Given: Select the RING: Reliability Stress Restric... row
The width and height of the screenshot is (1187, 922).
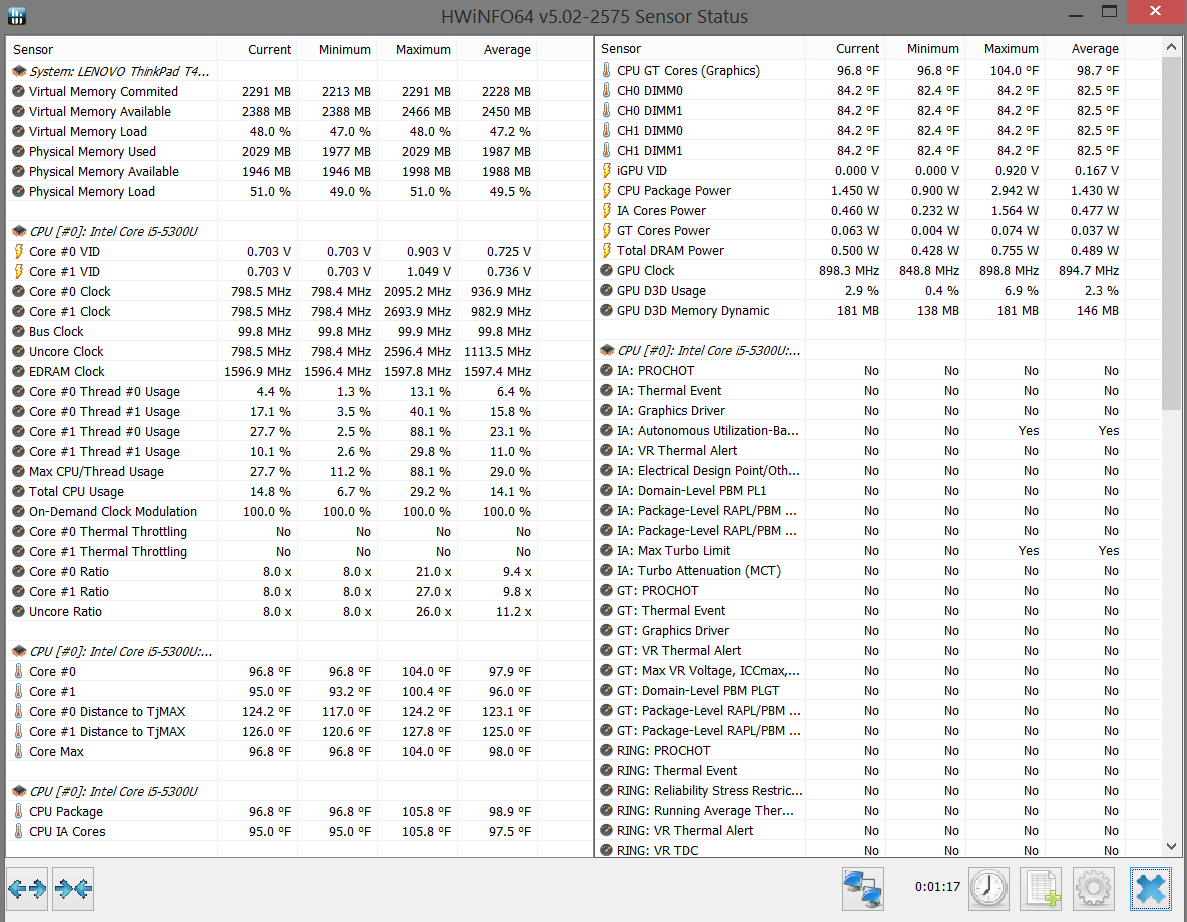Looking at the screenshot, I should coord(859,790).
